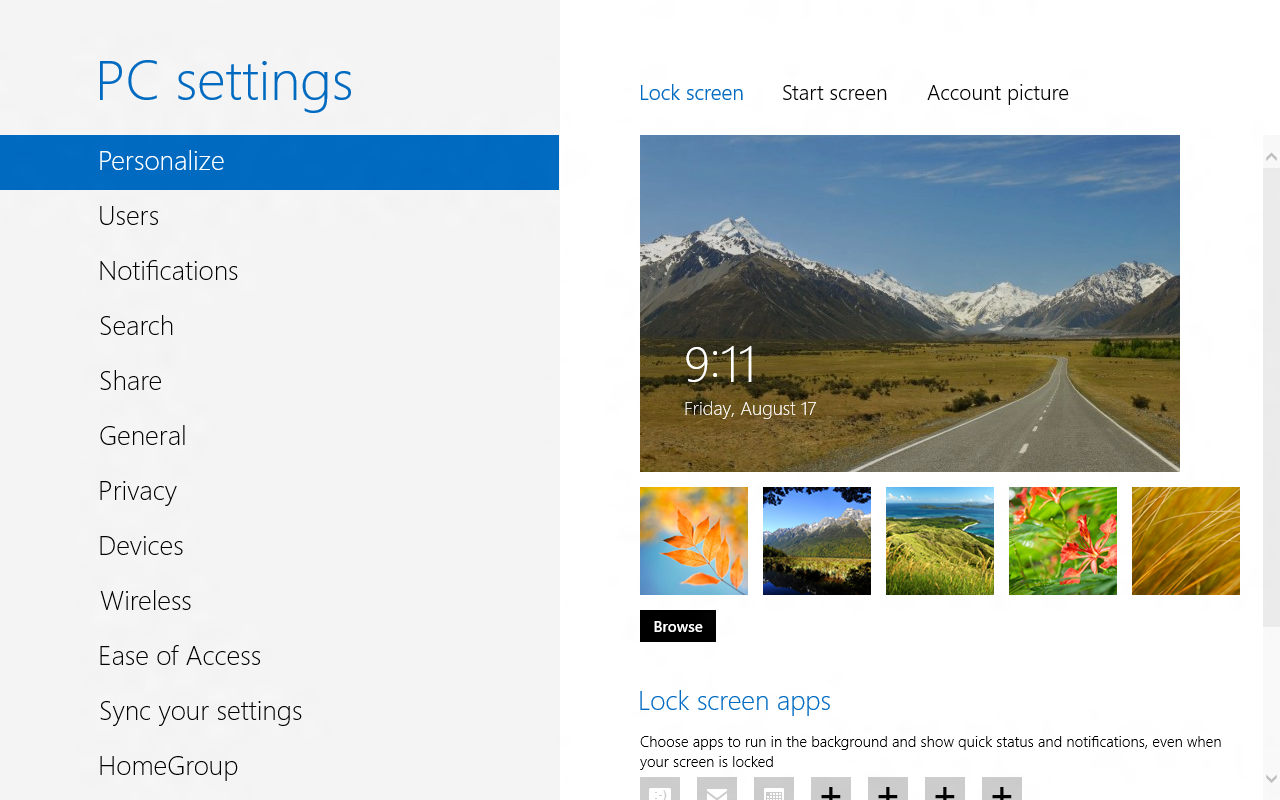Pick the red flowers lock screen image
1280x800 pixels.
pos(1062,541)
